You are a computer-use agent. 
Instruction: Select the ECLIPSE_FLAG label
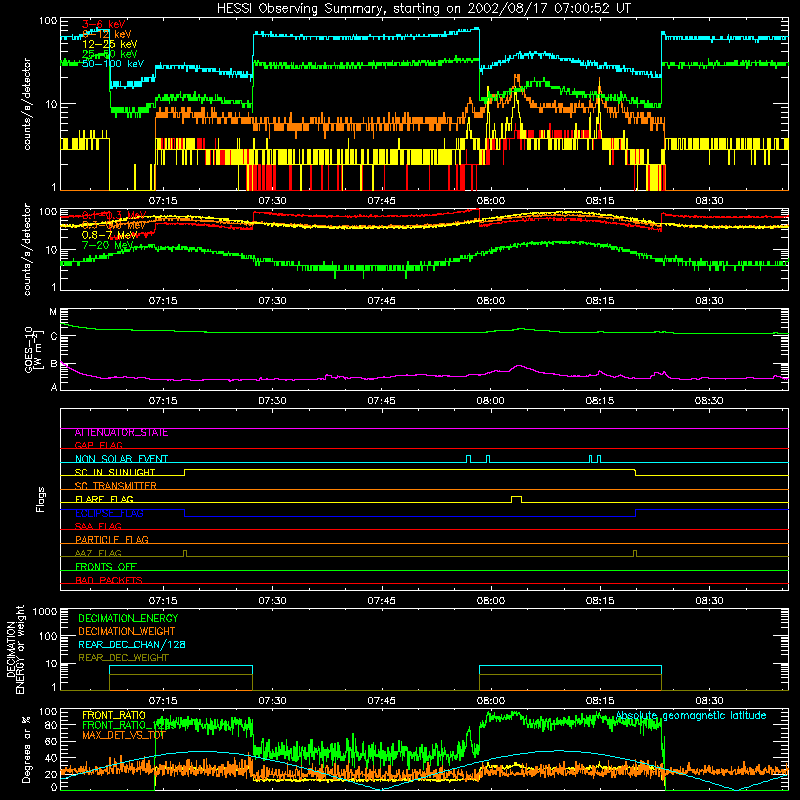point(109,513)
